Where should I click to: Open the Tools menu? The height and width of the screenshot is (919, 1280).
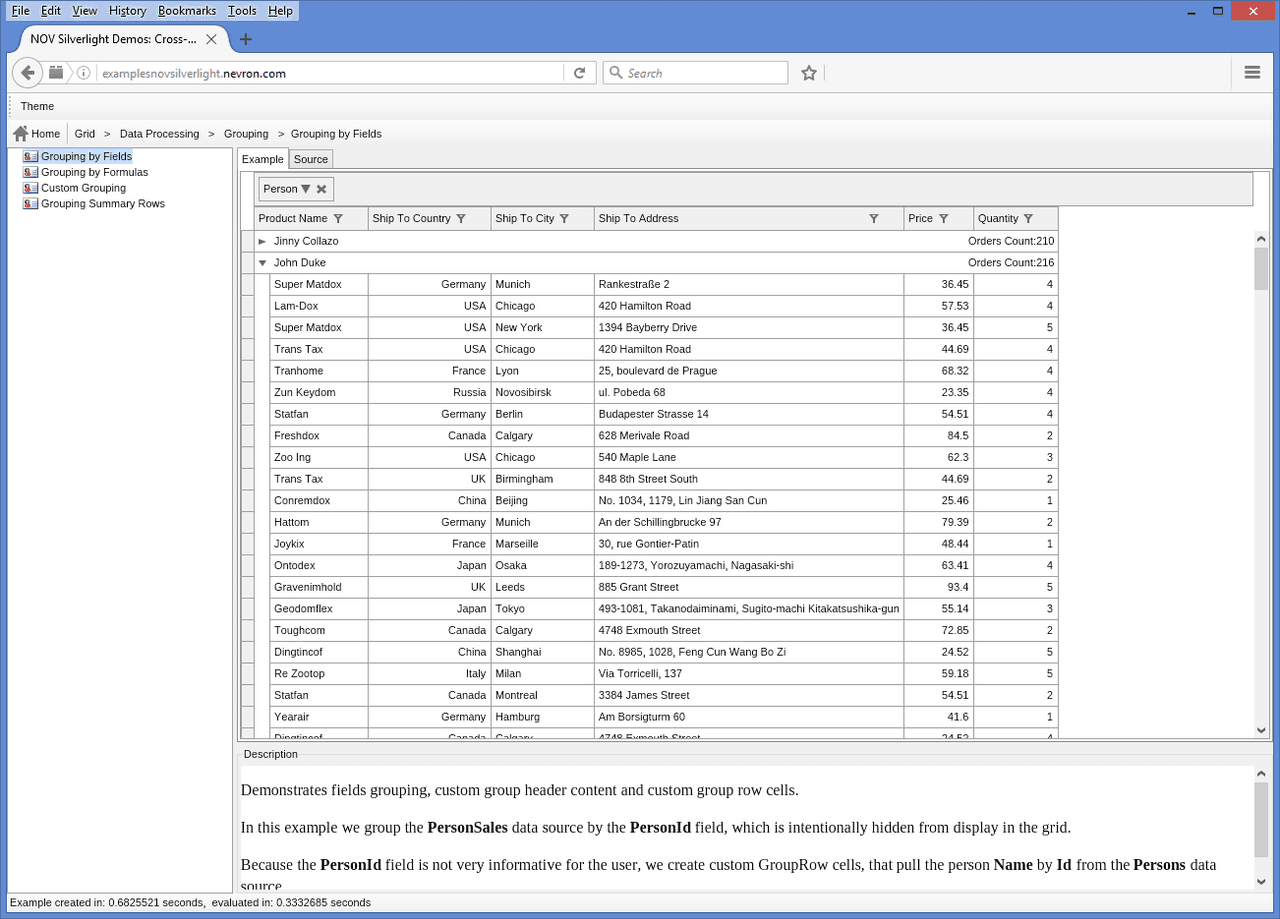242,10
